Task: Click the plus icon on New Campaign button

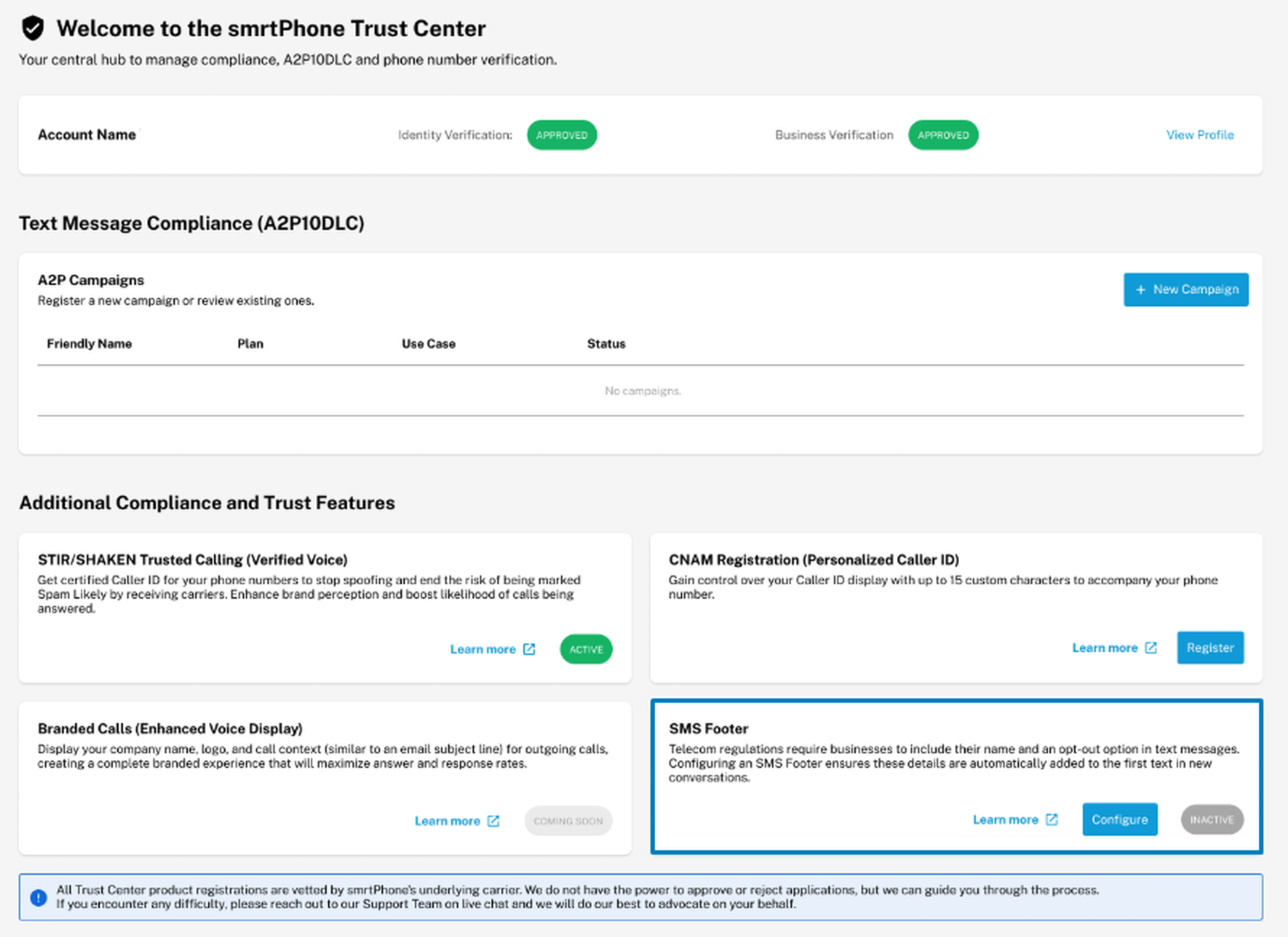Action: click(1141, 290)
